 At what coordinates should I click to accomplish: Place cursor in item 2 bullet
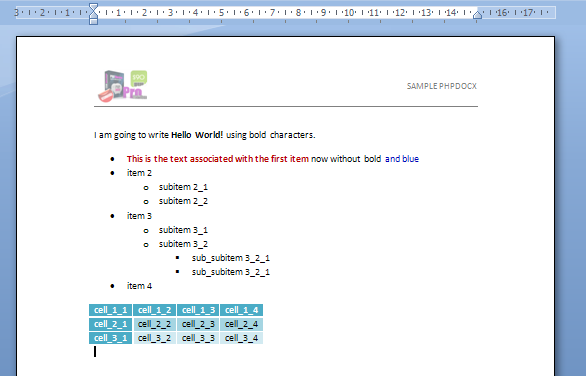[139, 173]
